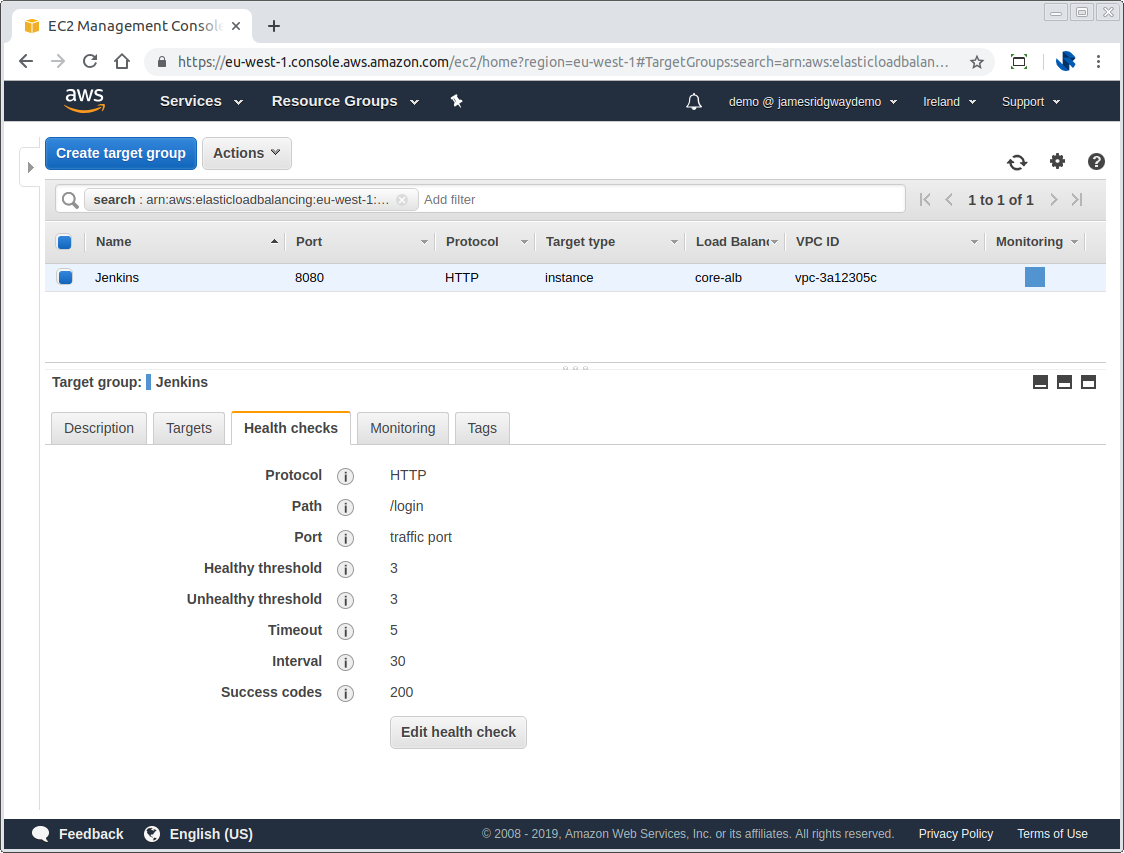Select the EC2 Management Console browser tab
This screenshot has width=1124, height=853.
(x=132, y=26)
